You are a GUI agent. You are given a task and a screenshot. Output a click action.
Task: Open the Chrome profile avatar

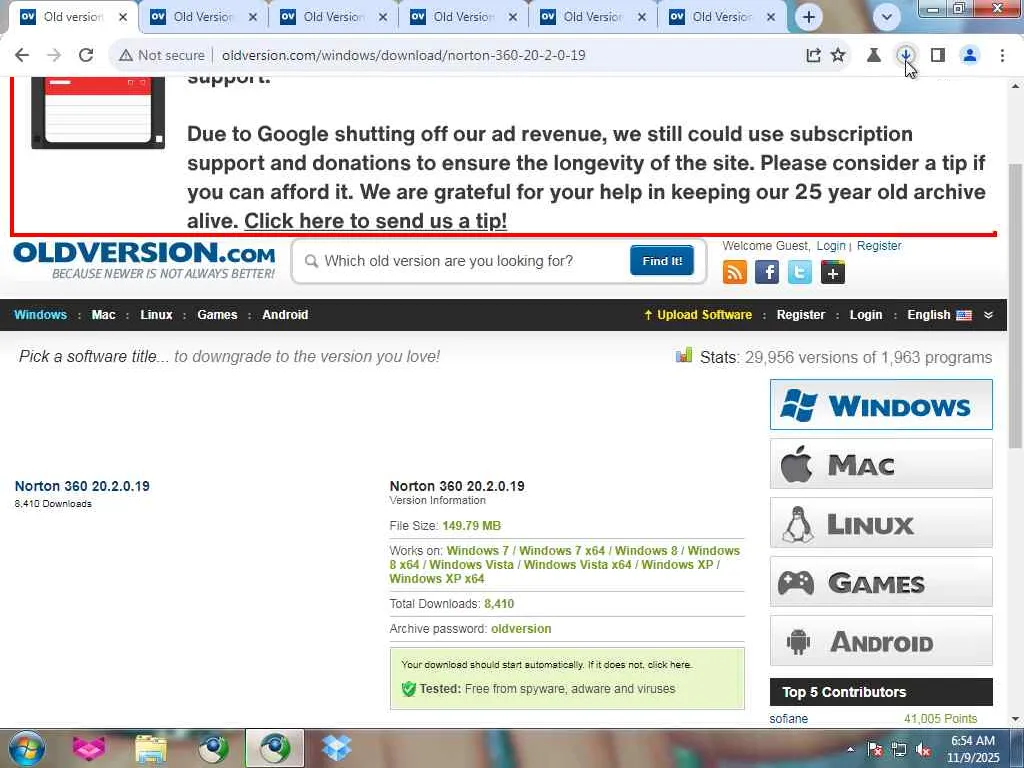(970, 56)
